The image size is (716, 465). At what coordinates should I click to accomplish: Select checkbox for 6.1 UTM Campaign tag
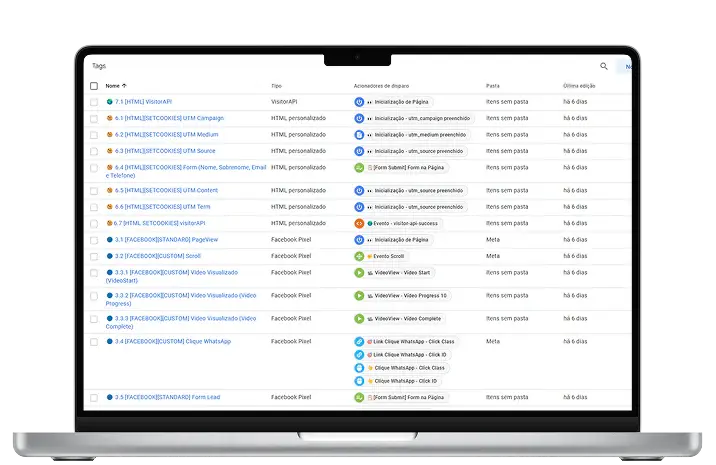(x=94, y=119)
